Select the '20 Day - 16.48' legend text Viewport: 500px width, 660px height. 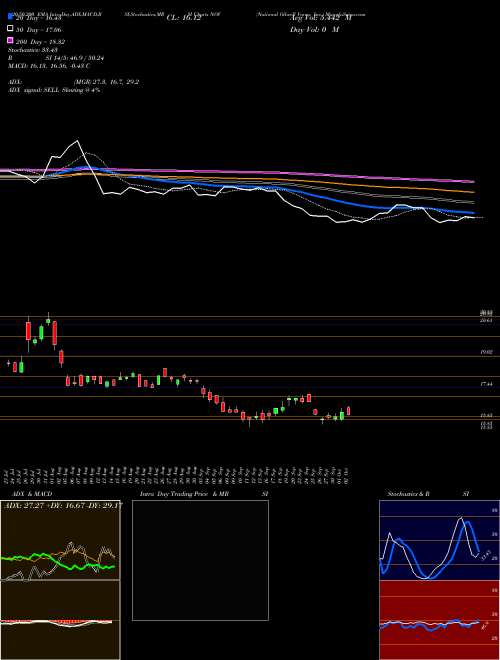(39, 18)
